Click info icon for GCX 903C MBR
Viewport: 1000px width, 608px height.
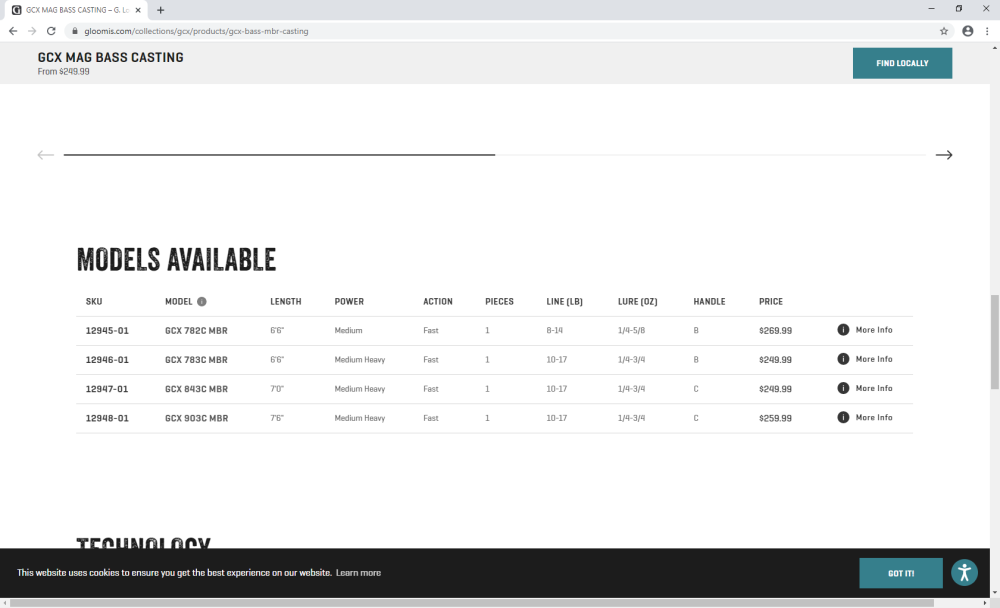tap(843, 417)
